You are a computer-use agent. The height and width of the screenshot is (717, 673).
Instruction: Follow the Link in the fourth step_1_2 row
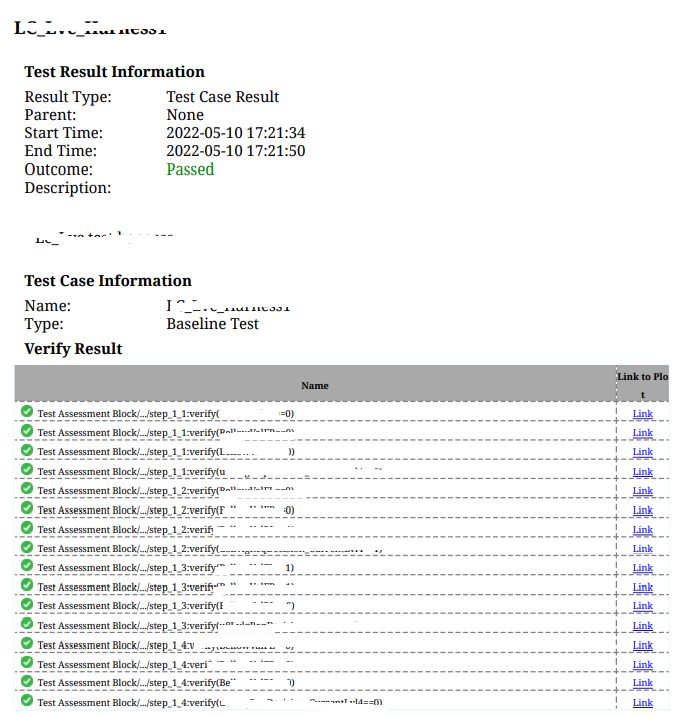(642, 549)
